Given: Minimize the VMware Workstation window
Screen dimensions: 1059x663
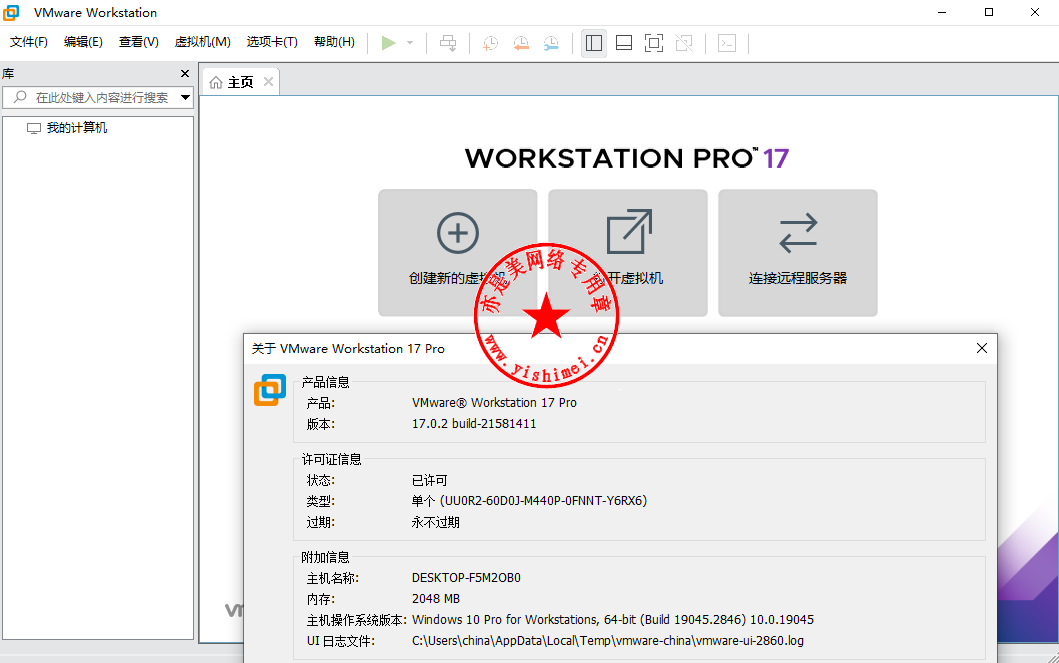Looking at the screenshot, I should [943, 12].
